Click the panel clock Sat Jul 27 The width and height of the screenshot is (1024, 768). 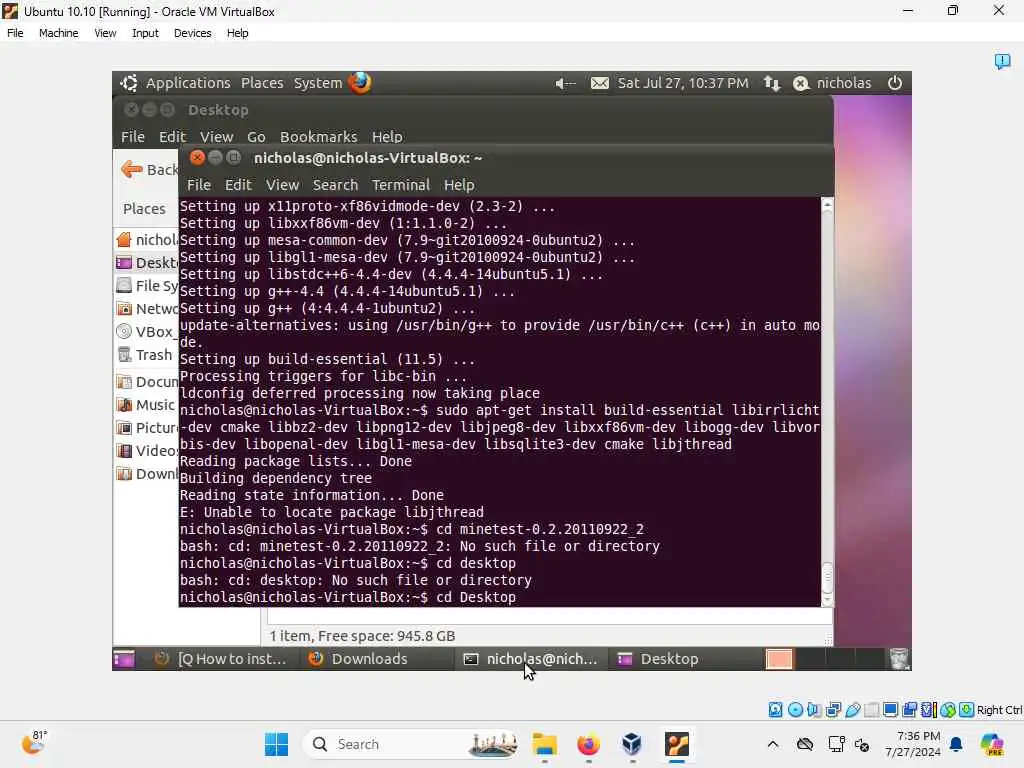(x=683, y=83)
